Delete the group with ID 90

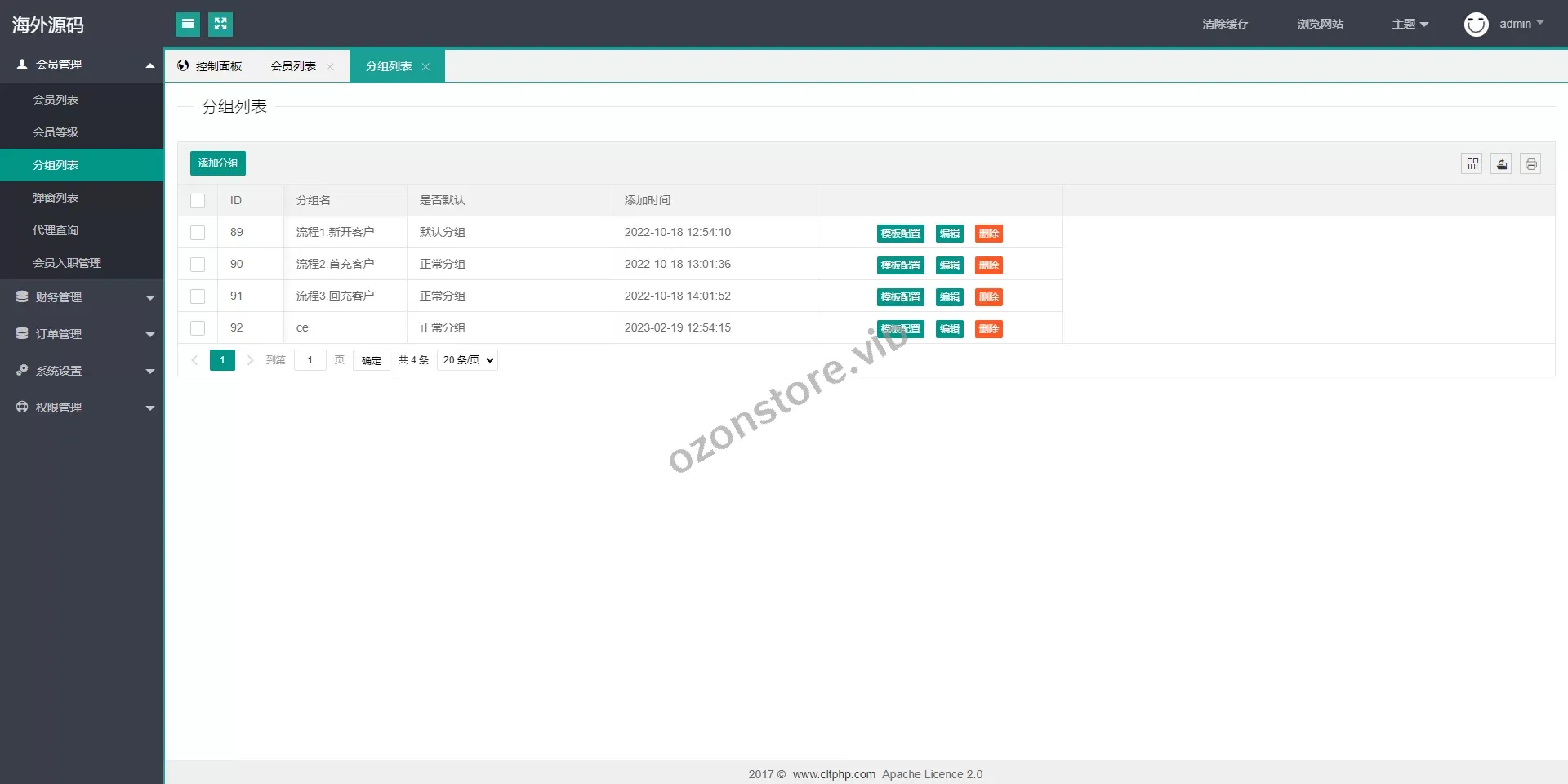click(988, 265)
